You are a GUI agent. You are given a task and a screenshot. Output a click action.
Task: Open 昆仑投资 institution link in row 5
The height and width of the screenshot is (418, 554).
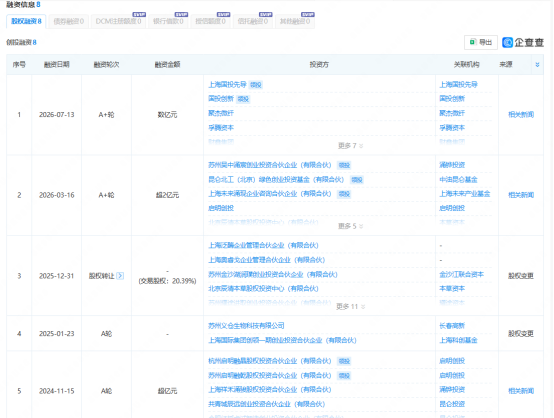[x=452, y=404]
